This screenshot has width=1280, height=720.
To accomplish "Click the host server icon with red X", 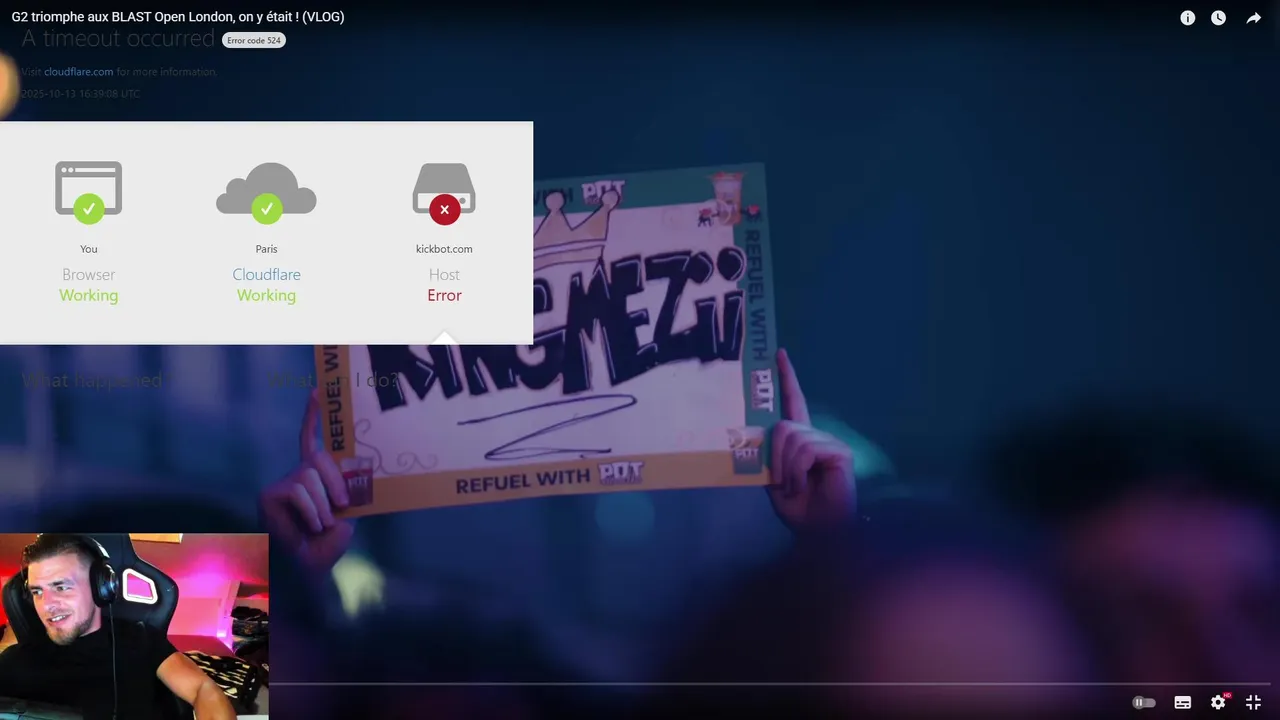I will pos(444,192).
